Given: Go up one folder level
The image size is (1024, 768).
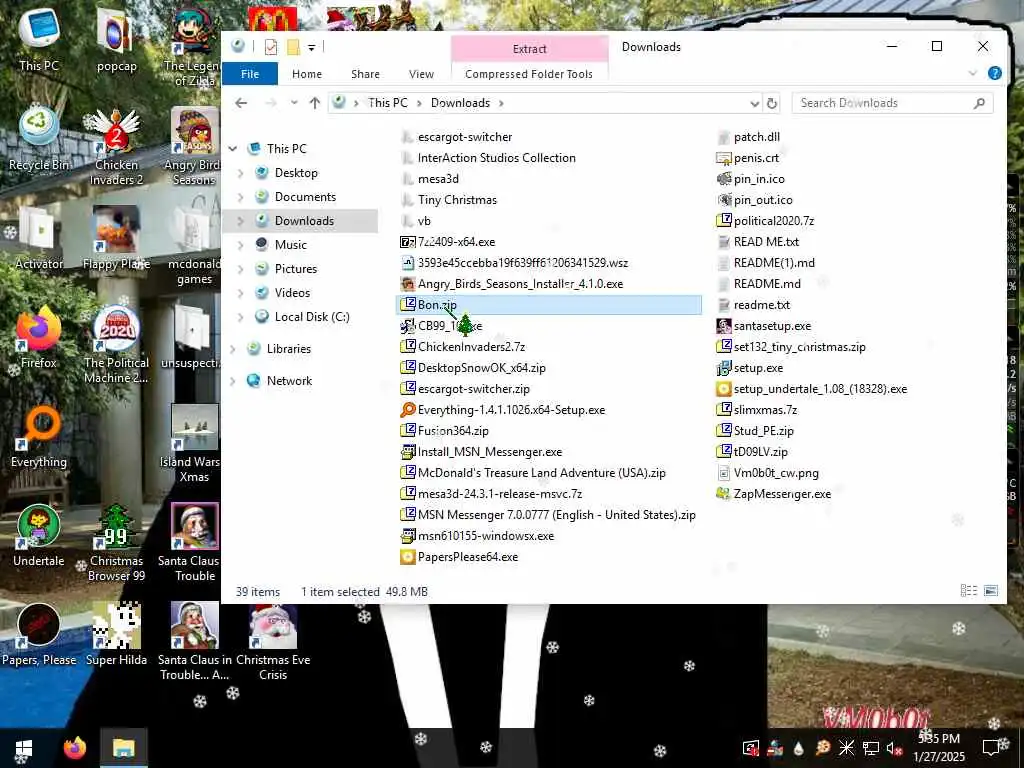Looking at the screenshot, I should tap(315, 103).
